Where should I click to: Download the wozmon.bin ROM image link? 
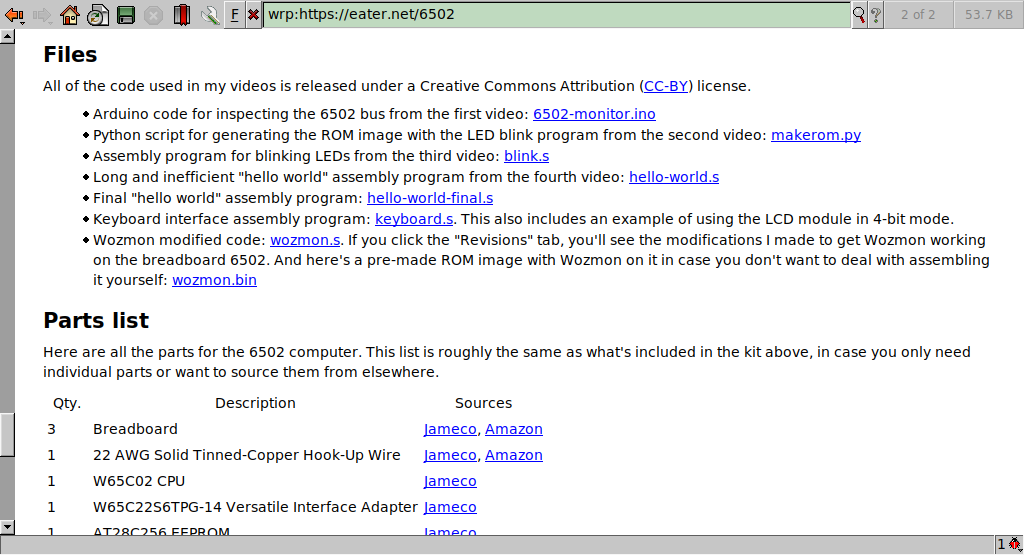pos(214,280)
